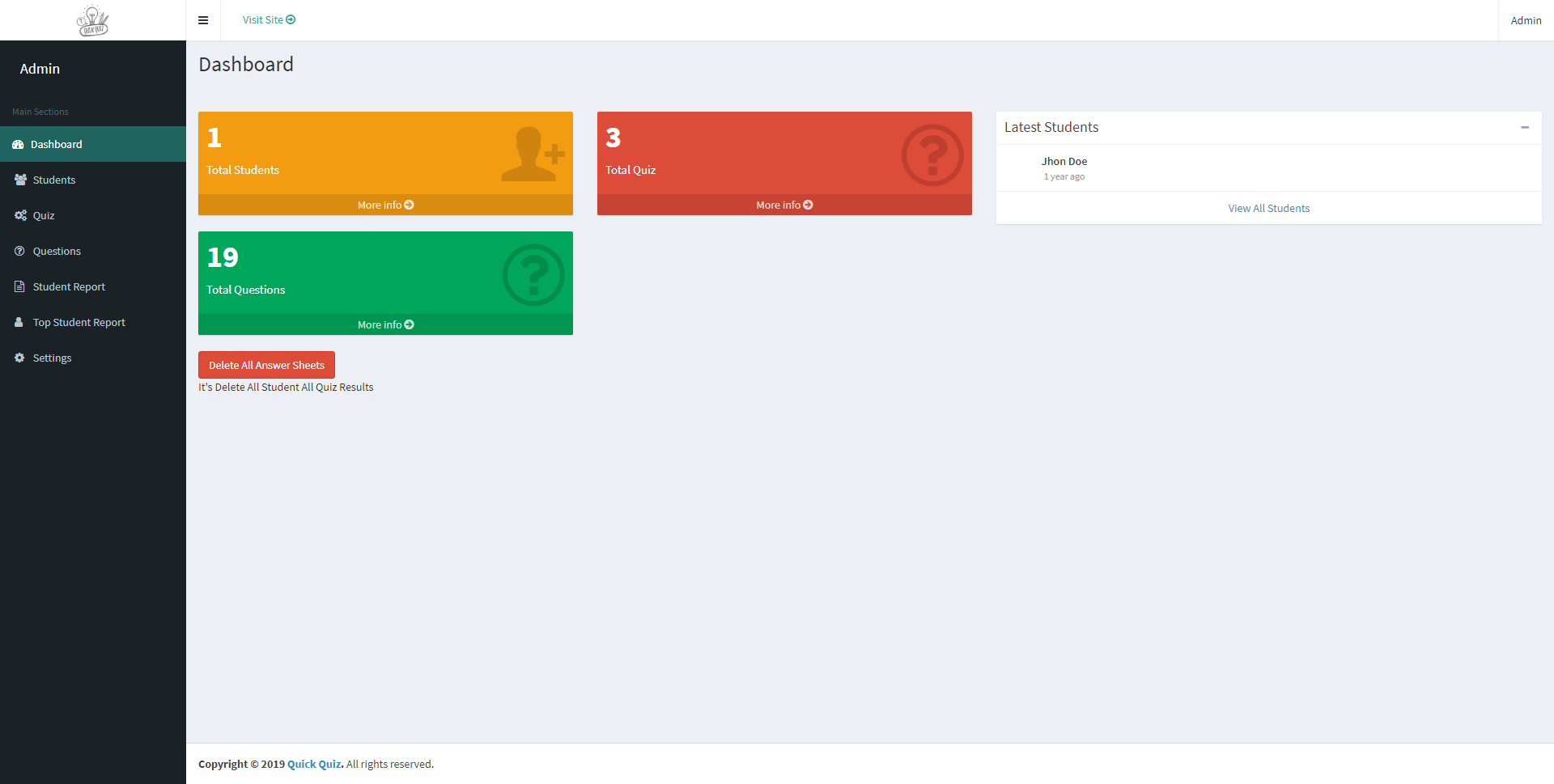Select the student Jhon Doe
Viewport: 1554px width, 784px height.
(x=1064, y=161)
